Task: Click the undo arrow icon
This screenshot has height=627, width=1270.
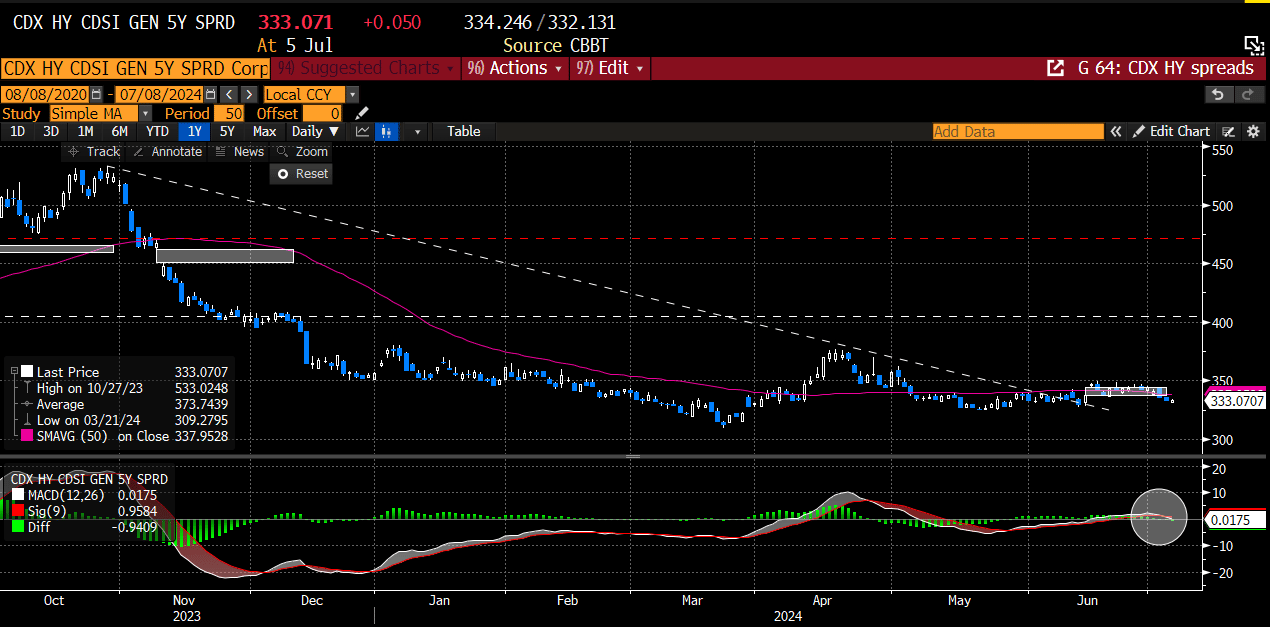Action: tap(1217, 94)
